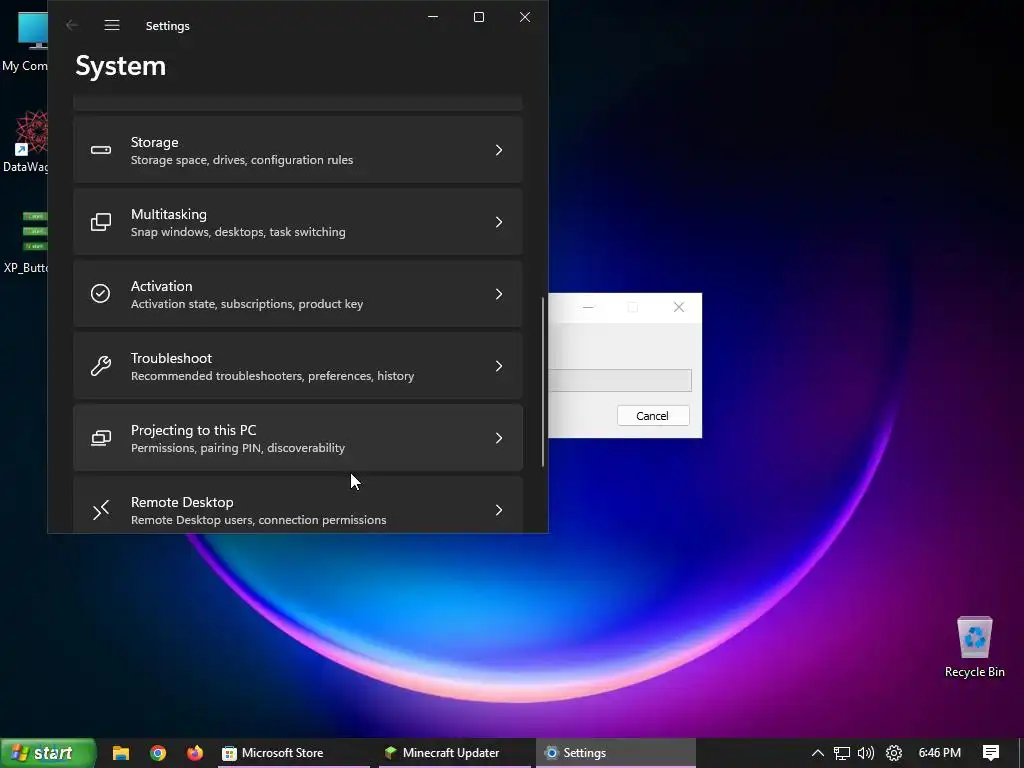The image size is (1024, 768).
Task: Expand the Troubleshoot settings chevron
Action: click(x=499, y=366)
